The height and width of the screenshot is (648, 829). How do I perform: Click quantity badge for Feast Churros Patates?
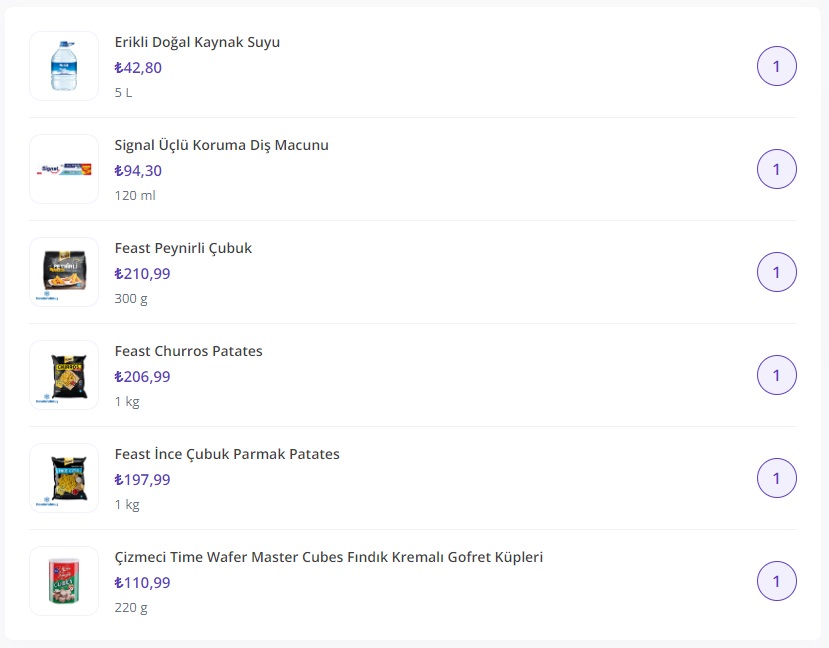777,375
